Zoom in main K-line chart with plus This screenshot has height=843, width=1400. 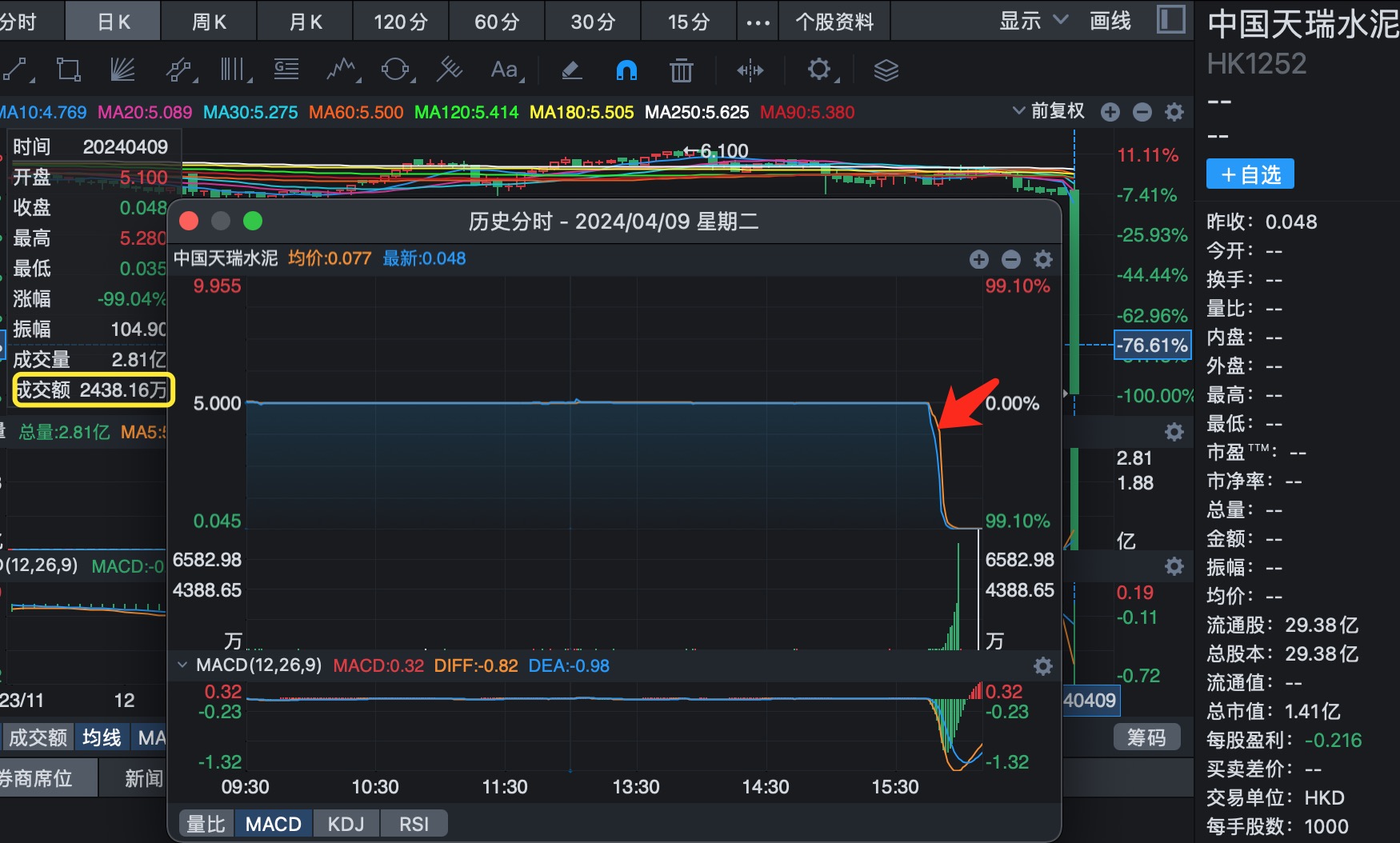click(1110, 112)
